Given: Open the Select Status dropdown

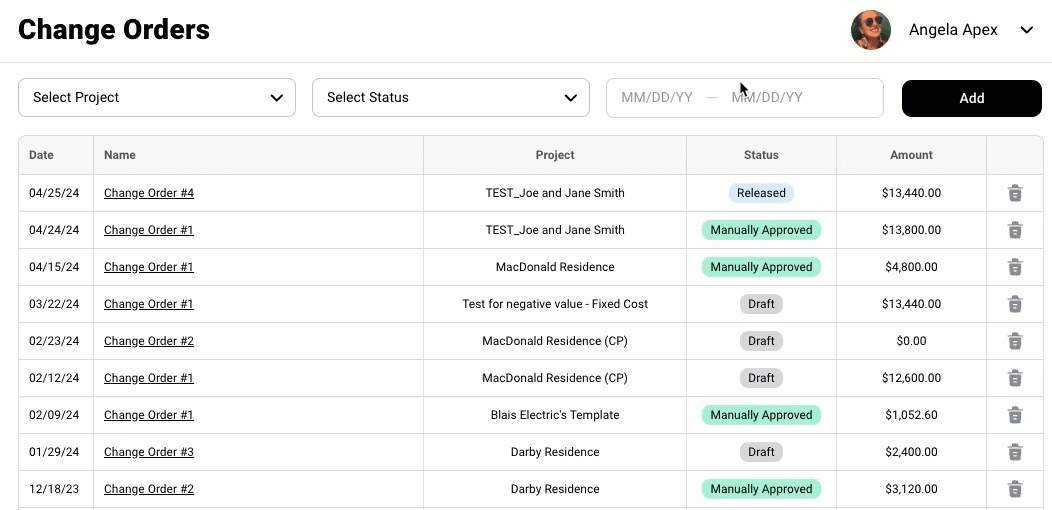Looking at the screenshot, I should (451, 97).
